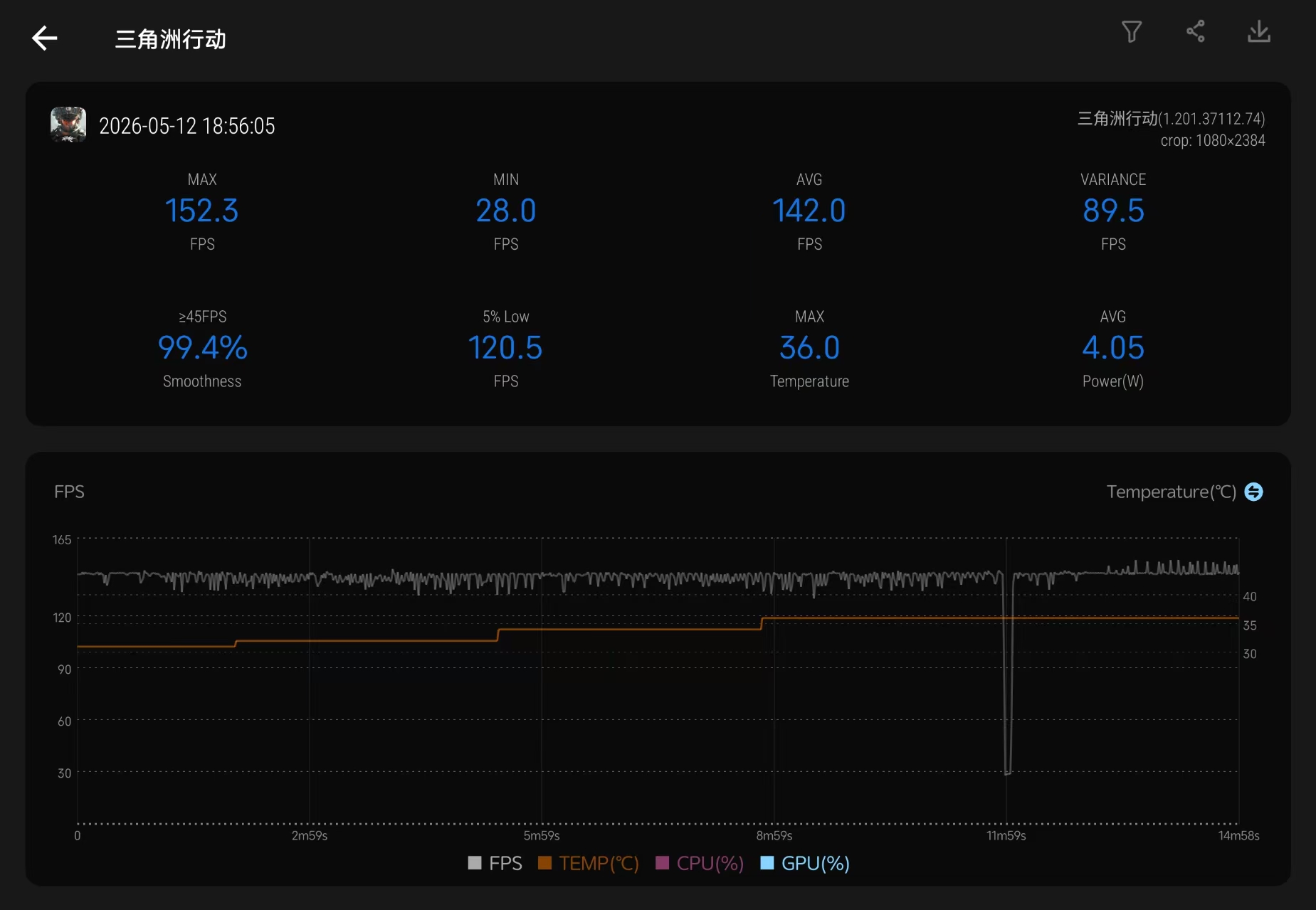Click the AVG FPS value 142.0
Image resolution: width=1316 pixels, height=910 pixels.
coord(809,211)
